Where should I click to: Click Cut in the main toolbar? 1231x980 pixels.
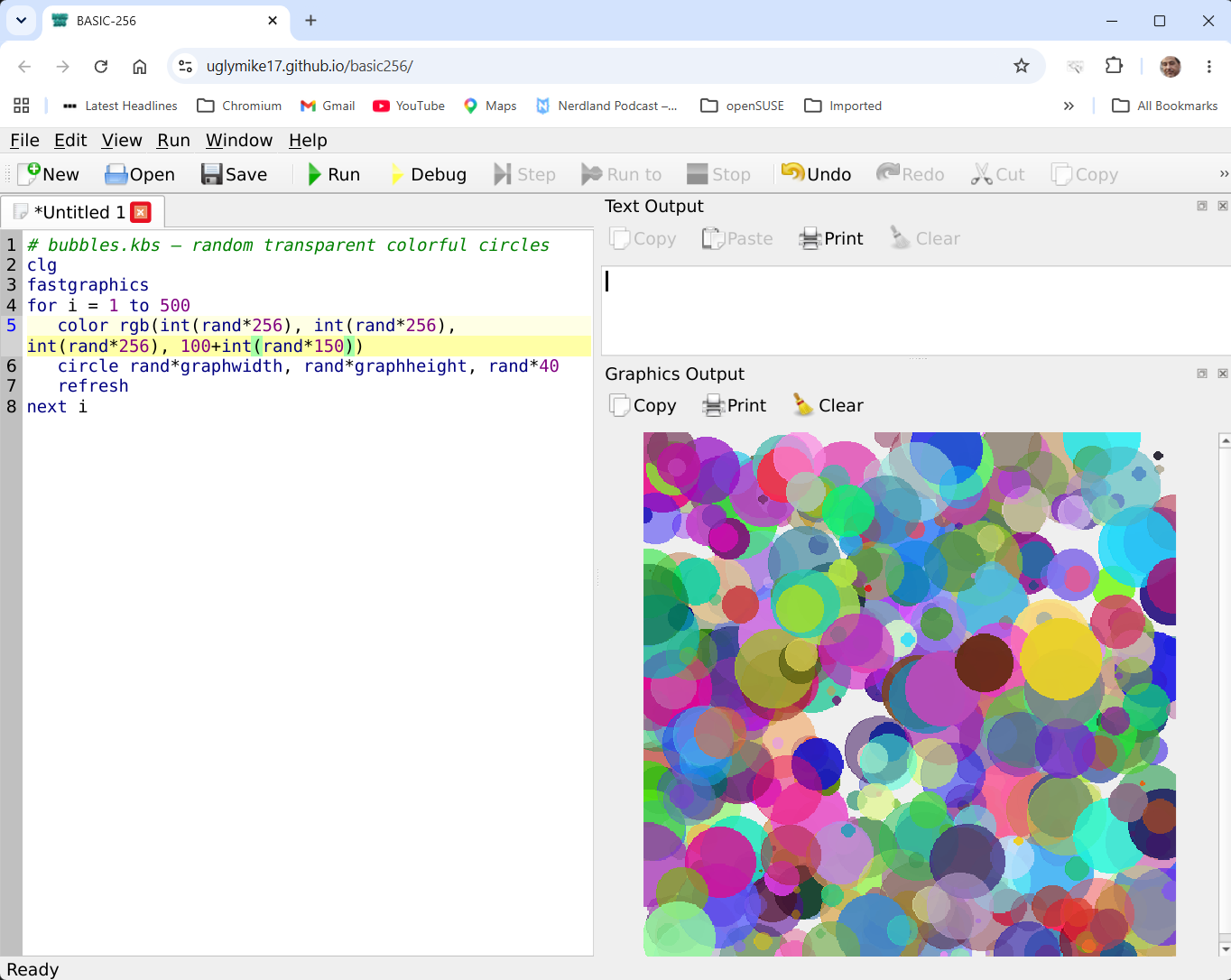(998, 174)
